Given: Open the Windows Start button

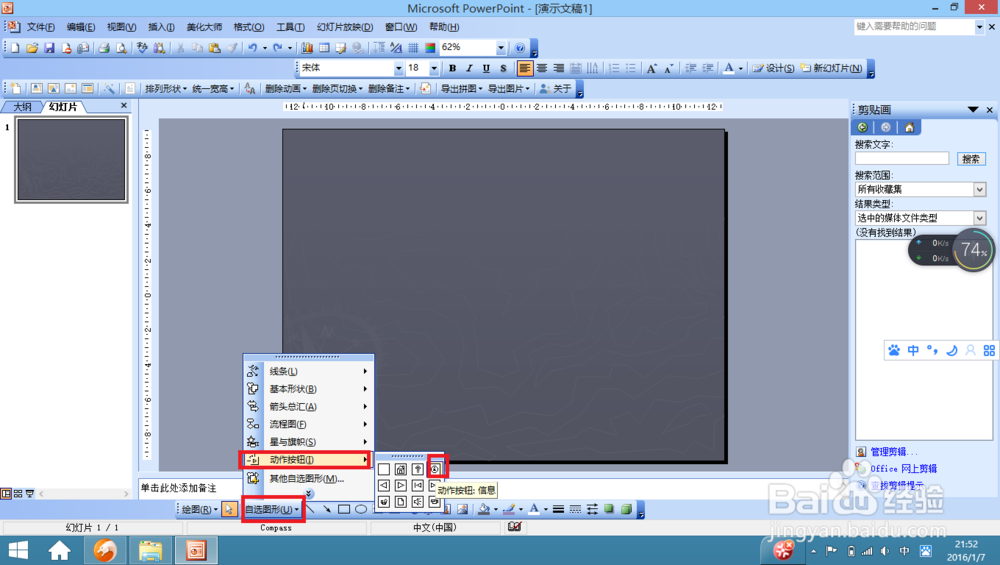Looking at the screenshot, I should click(18, 550).
